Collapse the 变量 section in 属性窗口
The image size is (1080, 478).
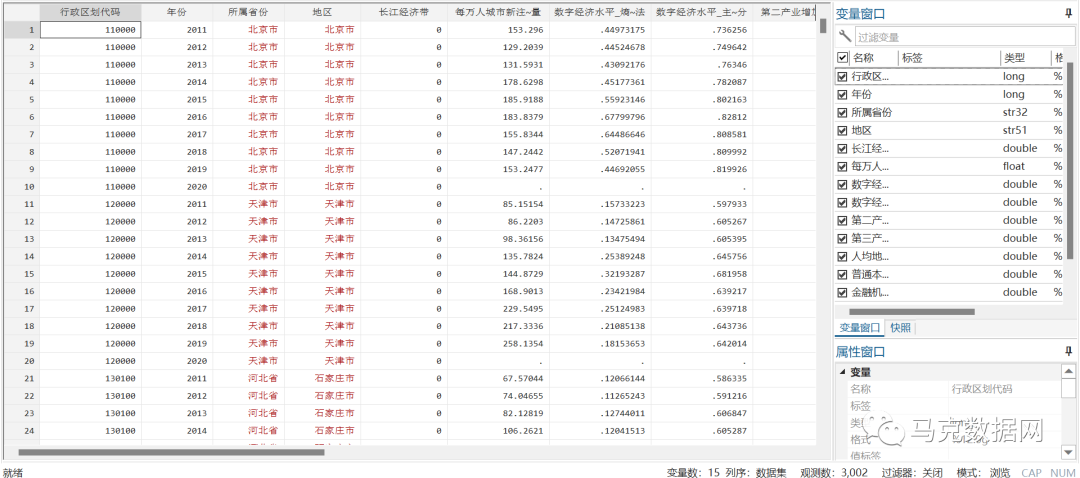click(842, 372)
